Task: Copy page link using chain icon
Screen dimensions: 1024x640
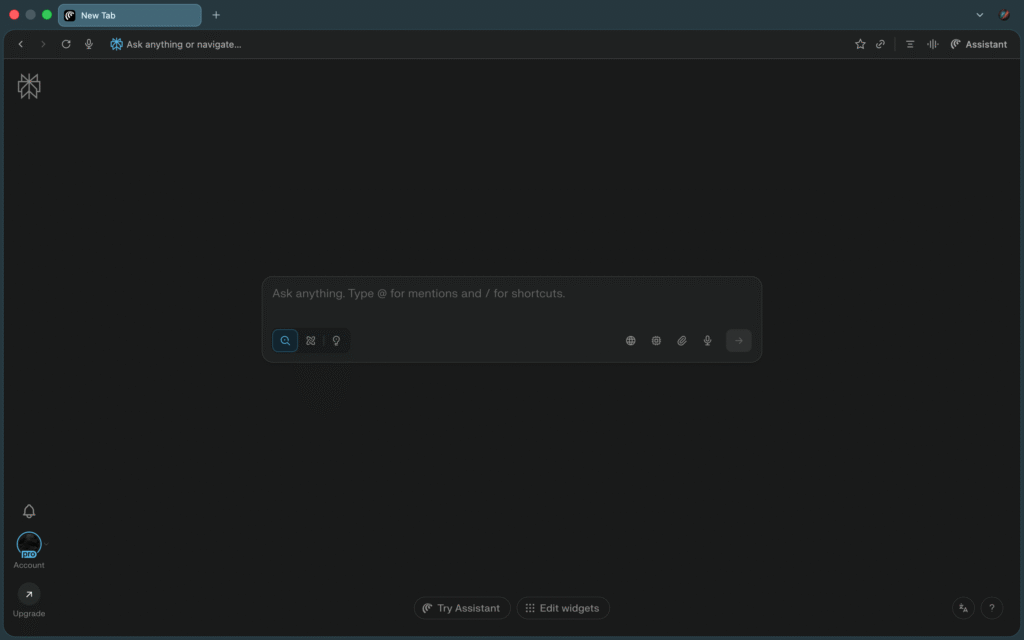Action: pos(881,44)
